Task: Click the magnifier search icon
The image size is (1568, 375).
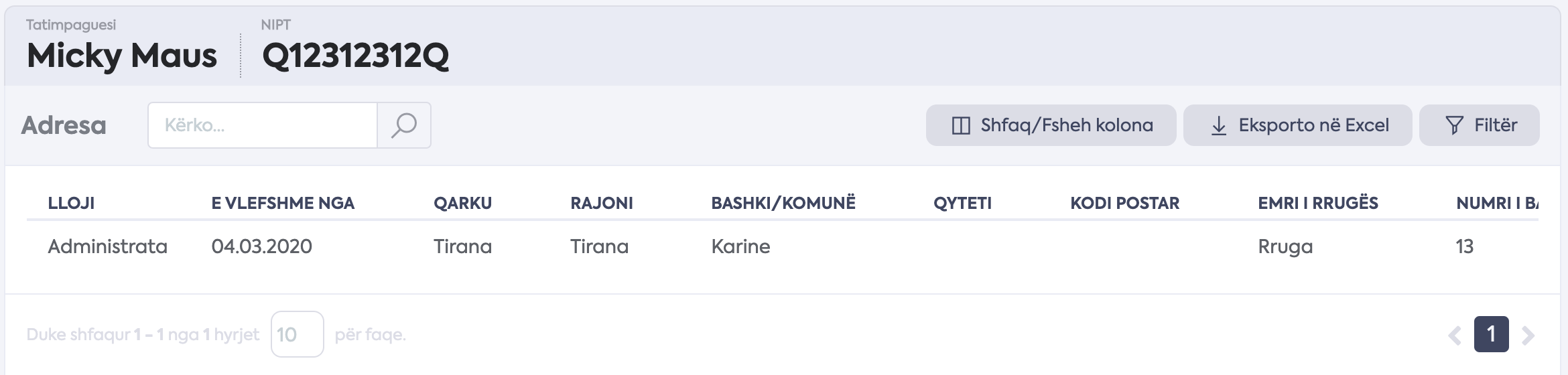Action: coord(404,125)
